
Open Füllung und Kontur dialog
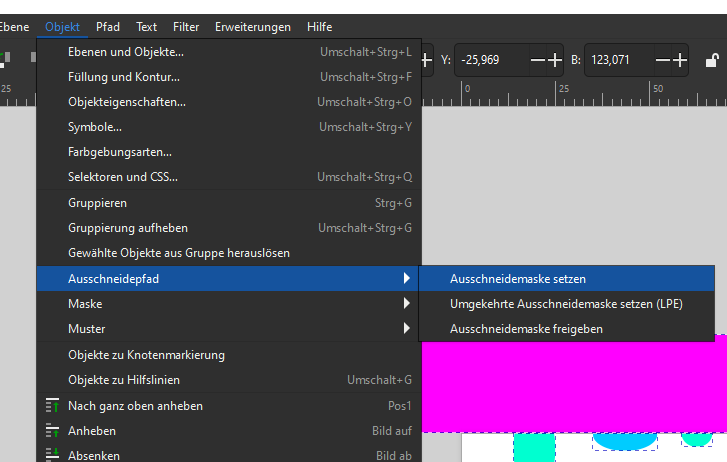click(x=126, y=77)
